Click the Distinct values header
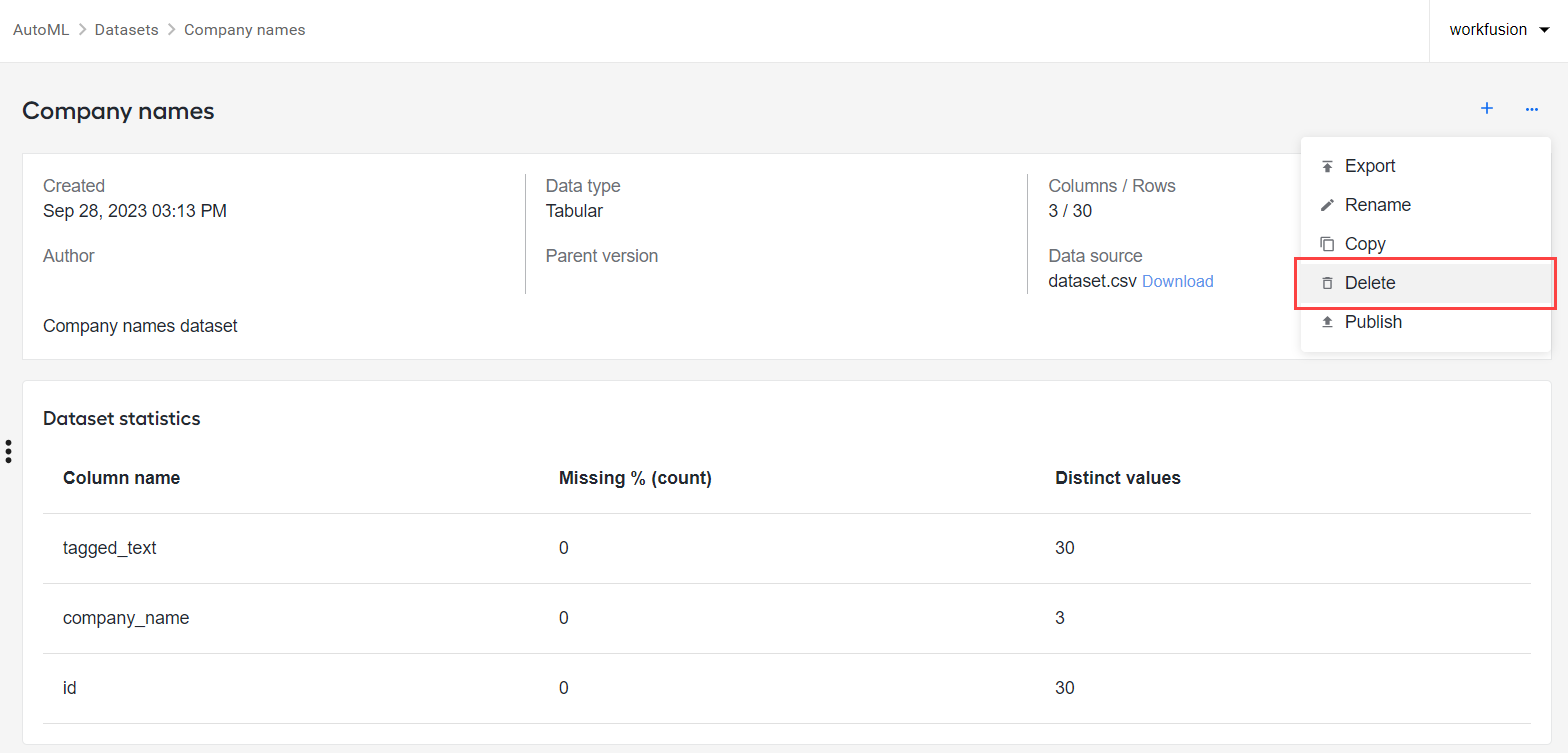Viewport: 1568px width, 753px height. (1117, 478)
